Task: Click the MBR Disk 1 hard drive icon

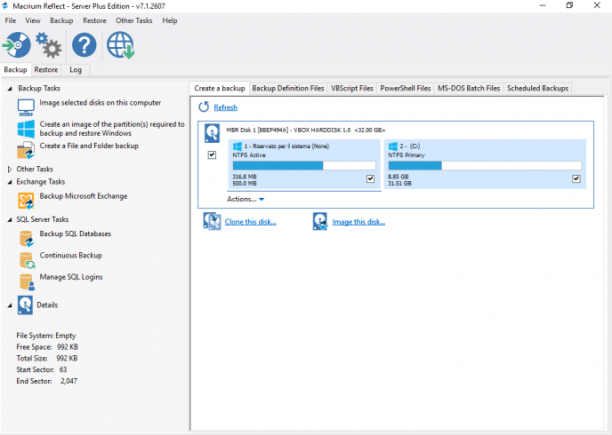Action: pyautogui.click(x=212, y=133)
